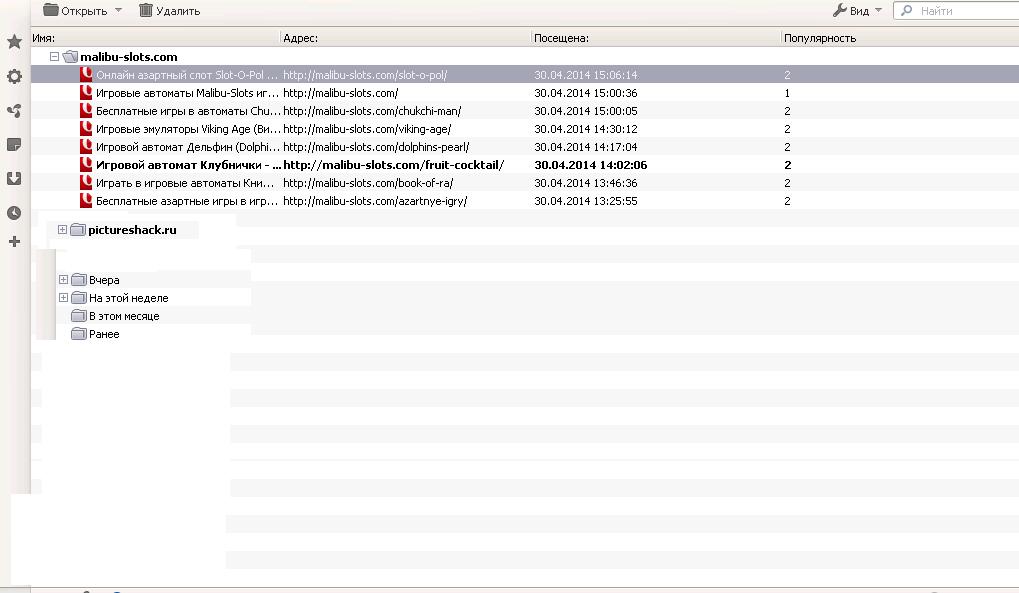Click the http://malibu-slots.com/fruit-cocktail/ address
1019x593 pixels.
point(394,165)
